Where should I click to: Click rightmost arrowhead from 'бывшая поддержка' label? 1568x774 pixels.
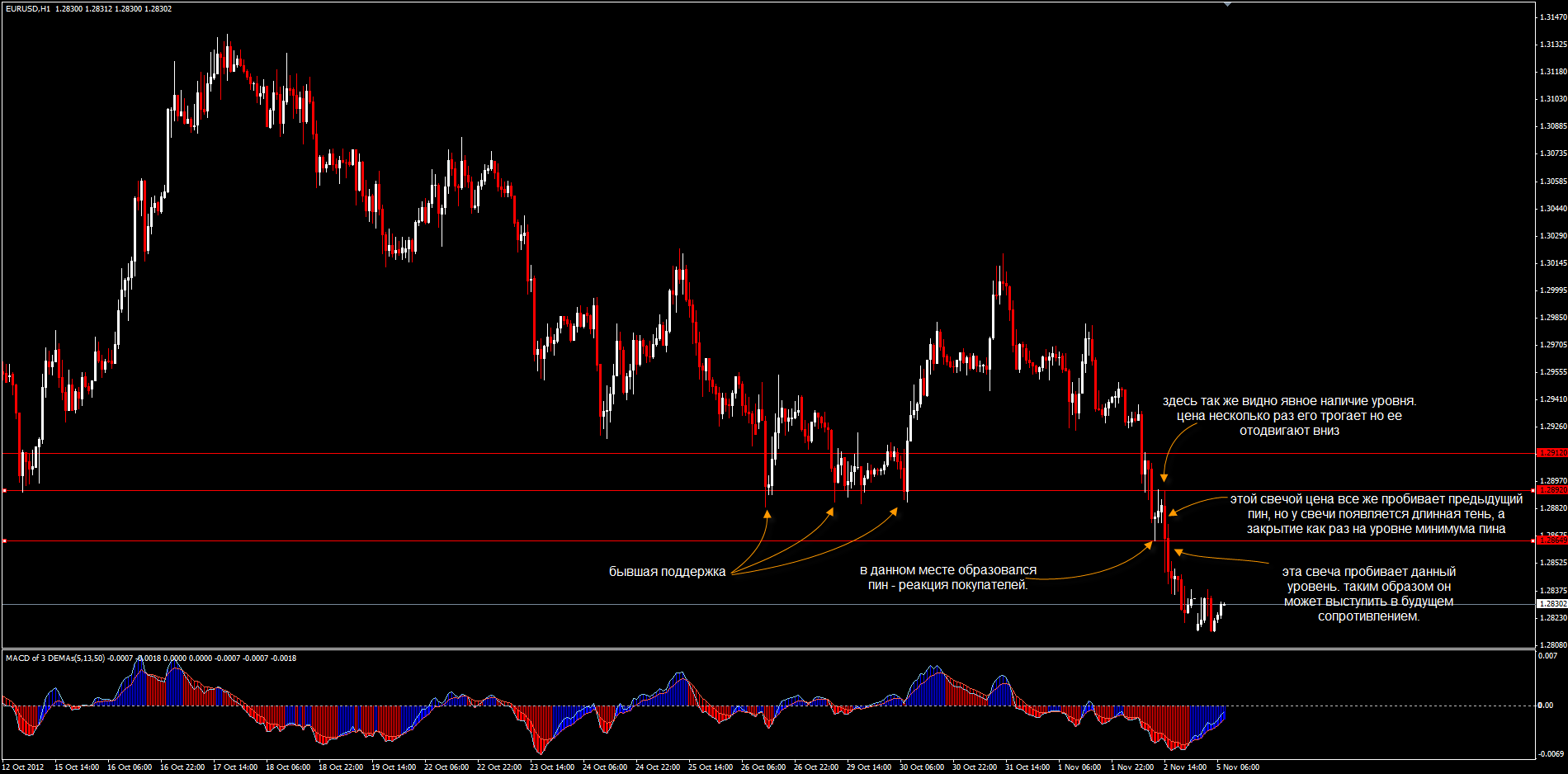click(895, 512)
